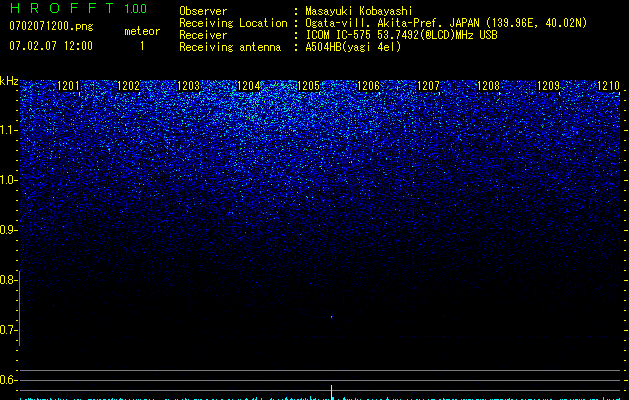The height and width of the screenshot is (400, 629).
Task: Click the 0.8 kHz axis label
Action: pos(8,280)
